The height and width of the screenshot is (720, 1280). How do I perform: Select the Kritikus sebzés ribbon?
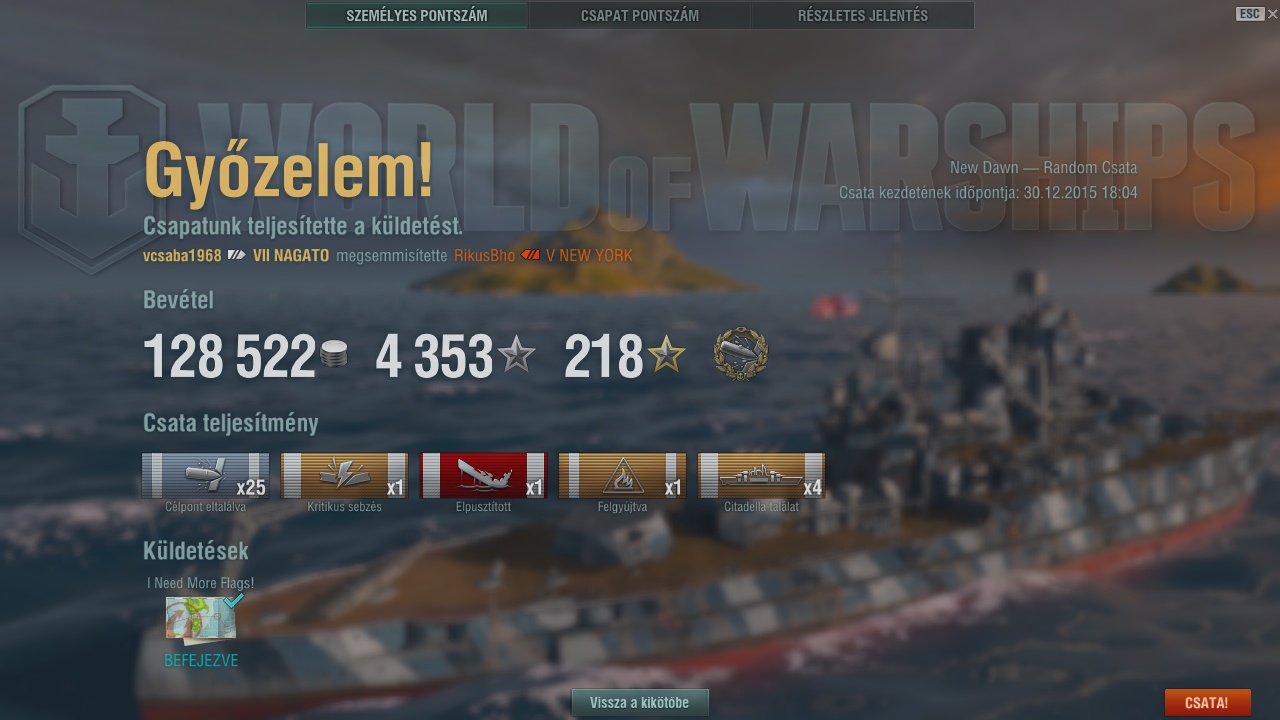pos(344,475)
